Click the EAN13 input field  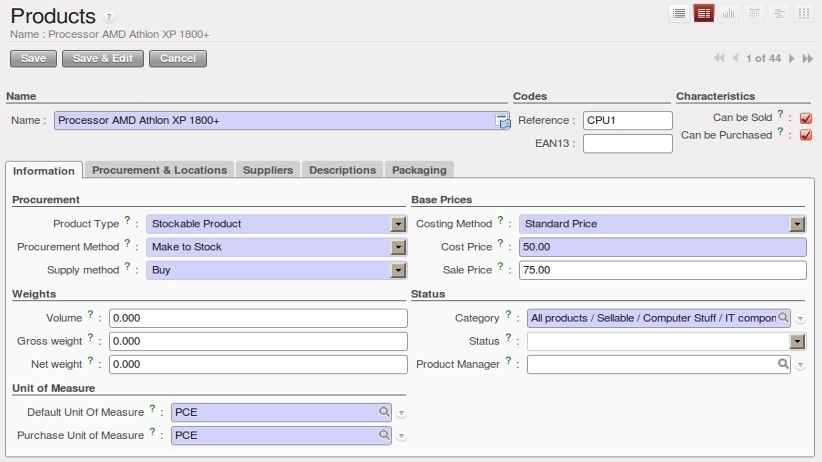point(627,144)
